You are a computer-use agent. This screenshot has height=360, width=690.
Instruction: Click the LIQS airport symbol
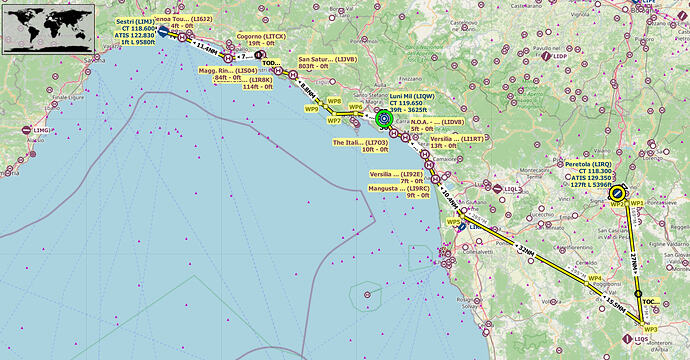point(628,339)
